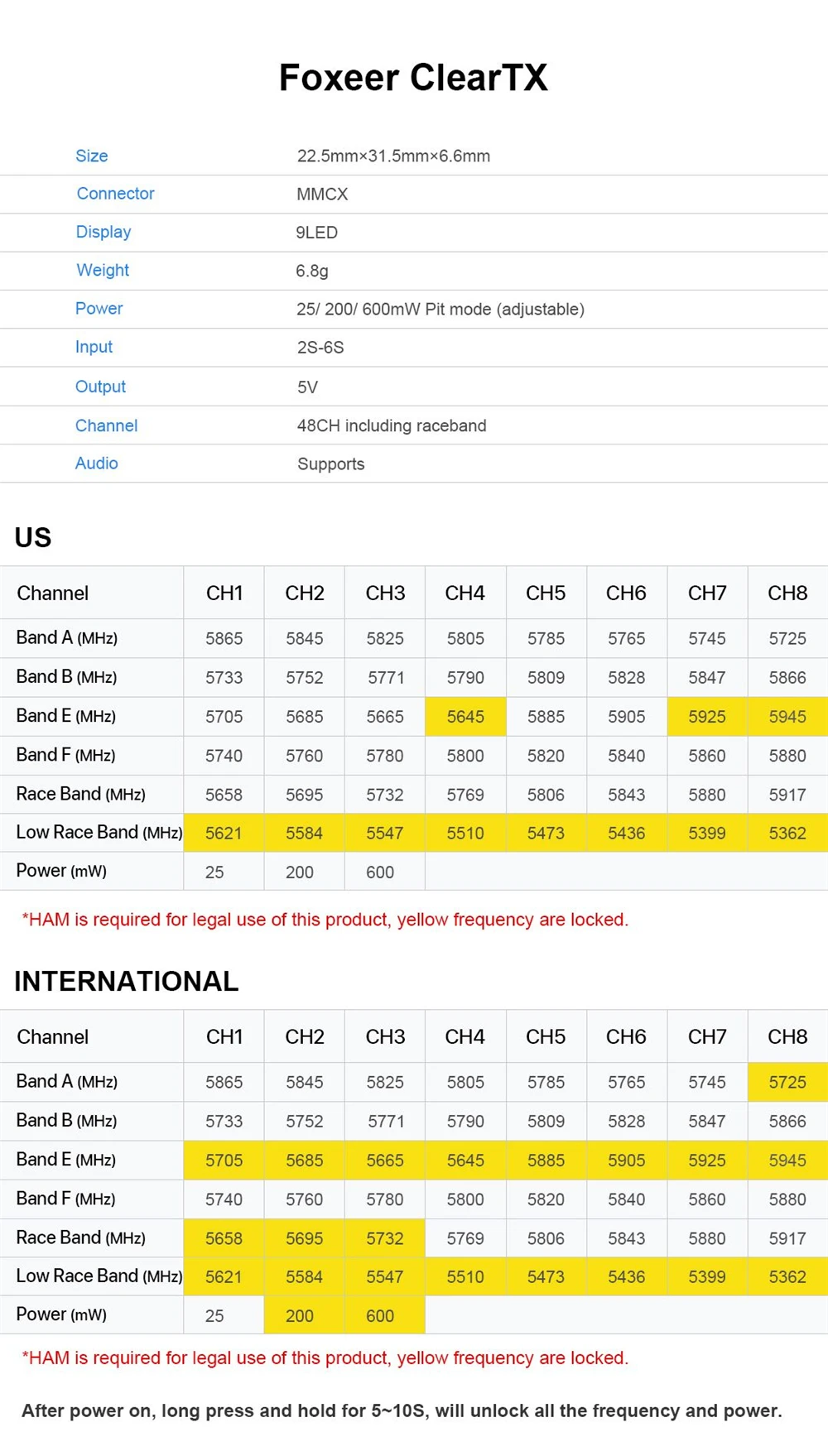Select International table CH8 column header
The width and height of the screenshot is (828, 1456).
pos(787,1037)
